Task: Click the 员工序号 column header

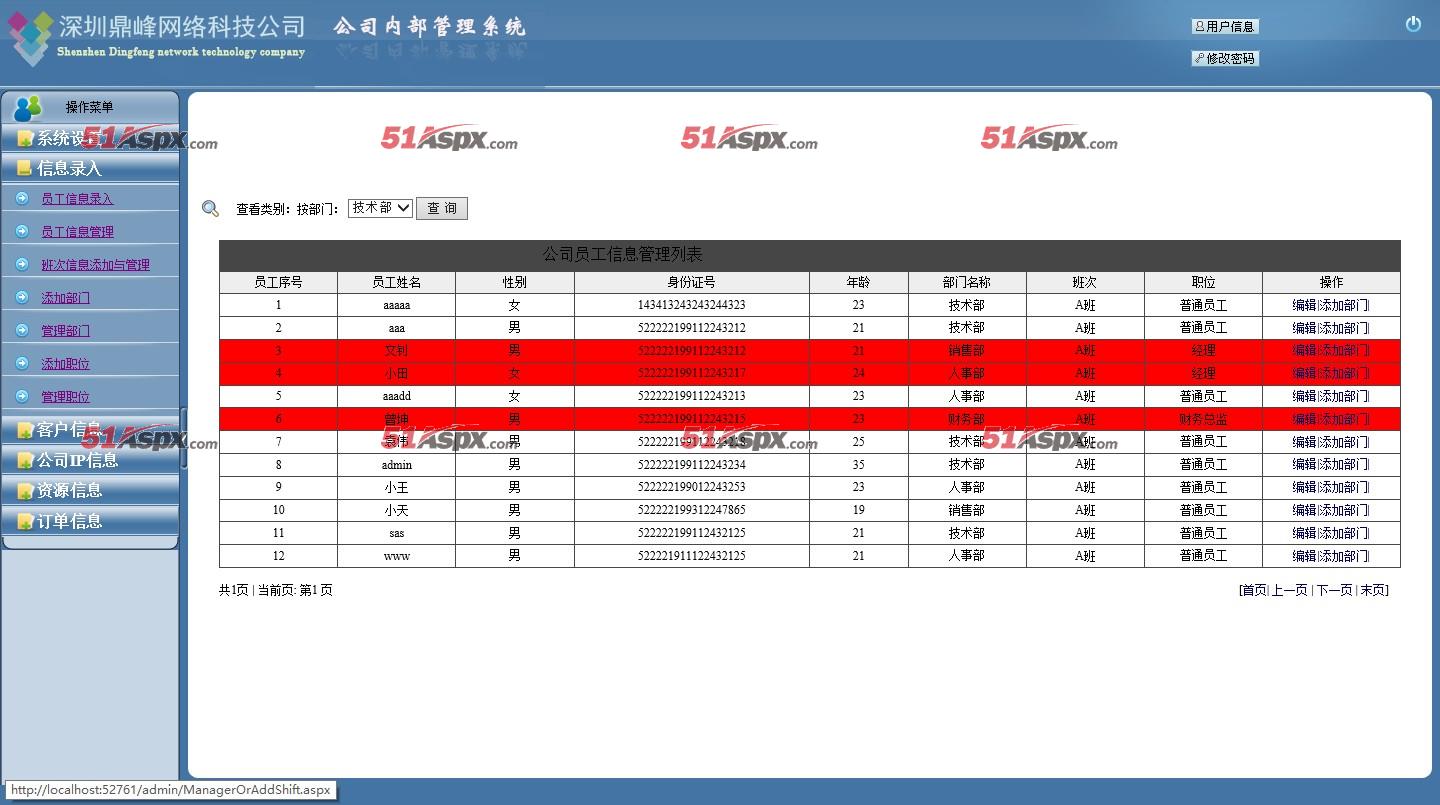Action: click(278, 282)
